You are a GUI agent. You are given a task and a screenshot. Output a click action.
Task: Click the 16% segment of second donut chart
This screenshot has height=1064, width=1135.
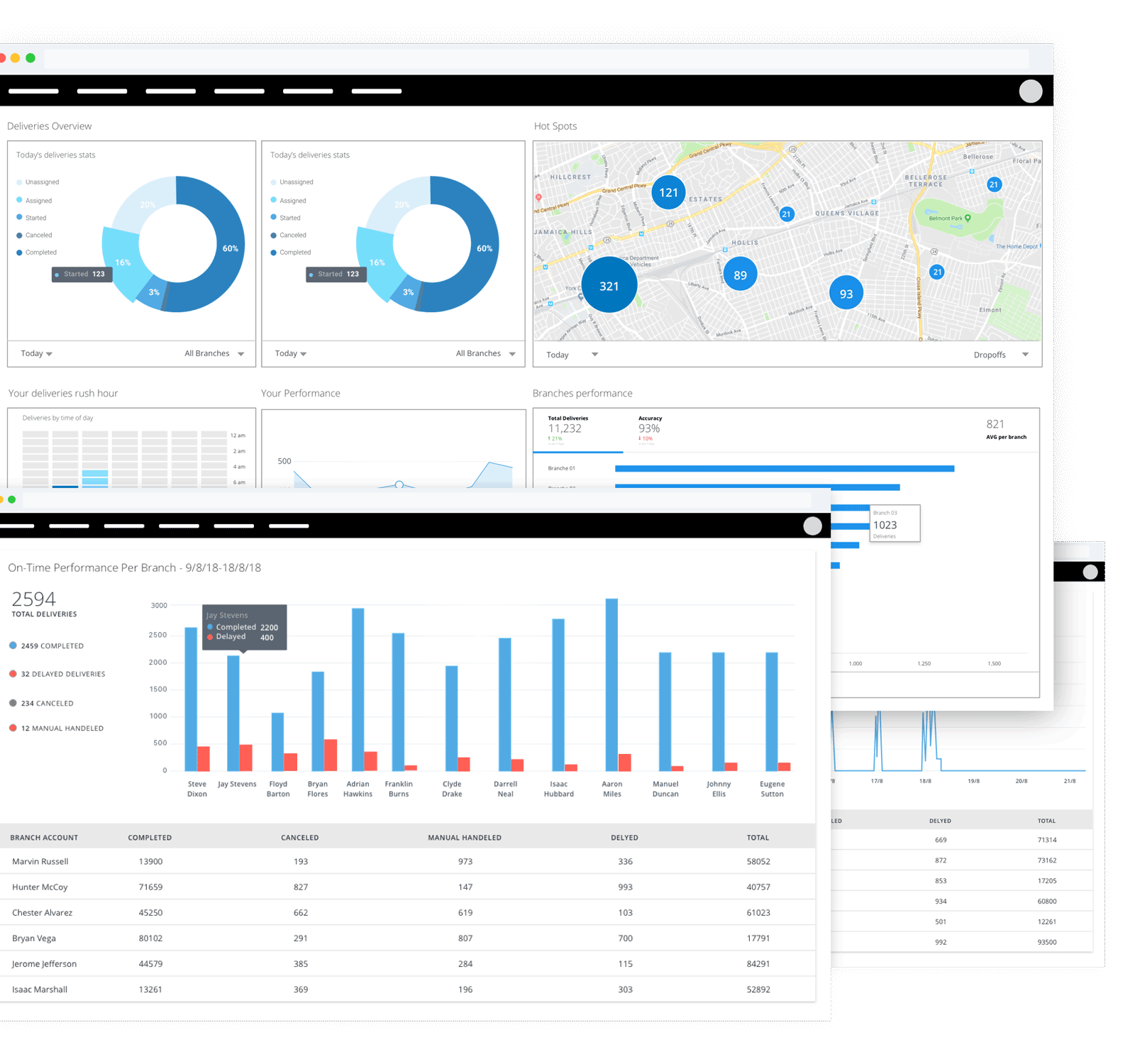(377, 262)
